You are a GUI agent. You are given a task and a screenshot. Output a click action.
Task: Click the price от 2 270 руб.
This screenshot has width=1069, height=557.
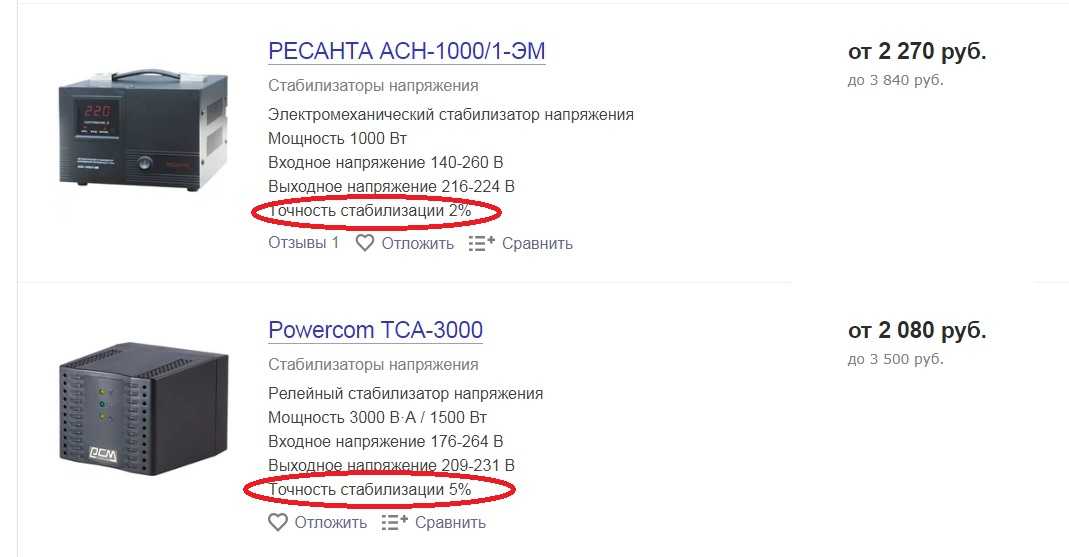[x=917, y=51]
